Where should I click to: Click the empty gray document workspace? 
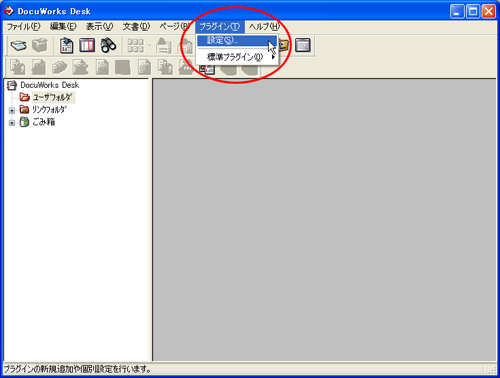(x=324, y=220)
